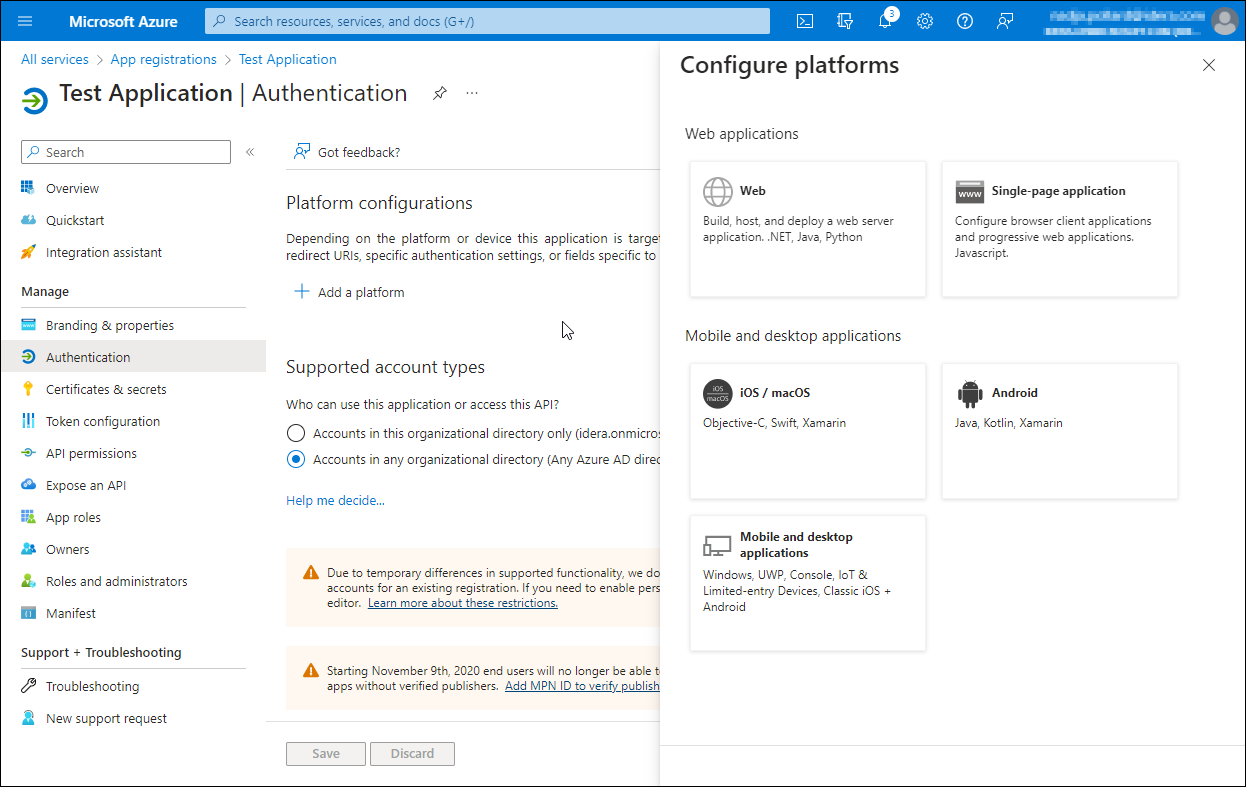Viewport: 1246px width, 787px height.
Task: Open Owners in the left menu
Action: click(x=133, y=549)
